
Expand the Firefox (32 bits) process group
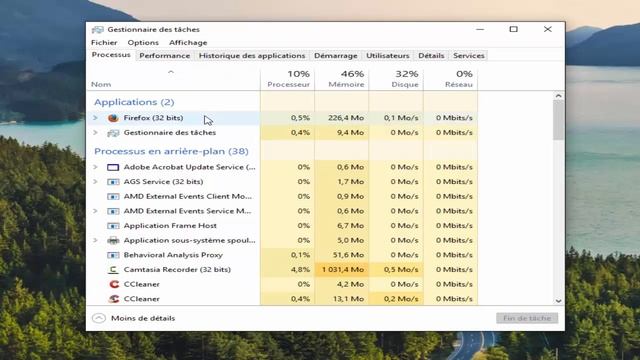click(x=95, y=118)
